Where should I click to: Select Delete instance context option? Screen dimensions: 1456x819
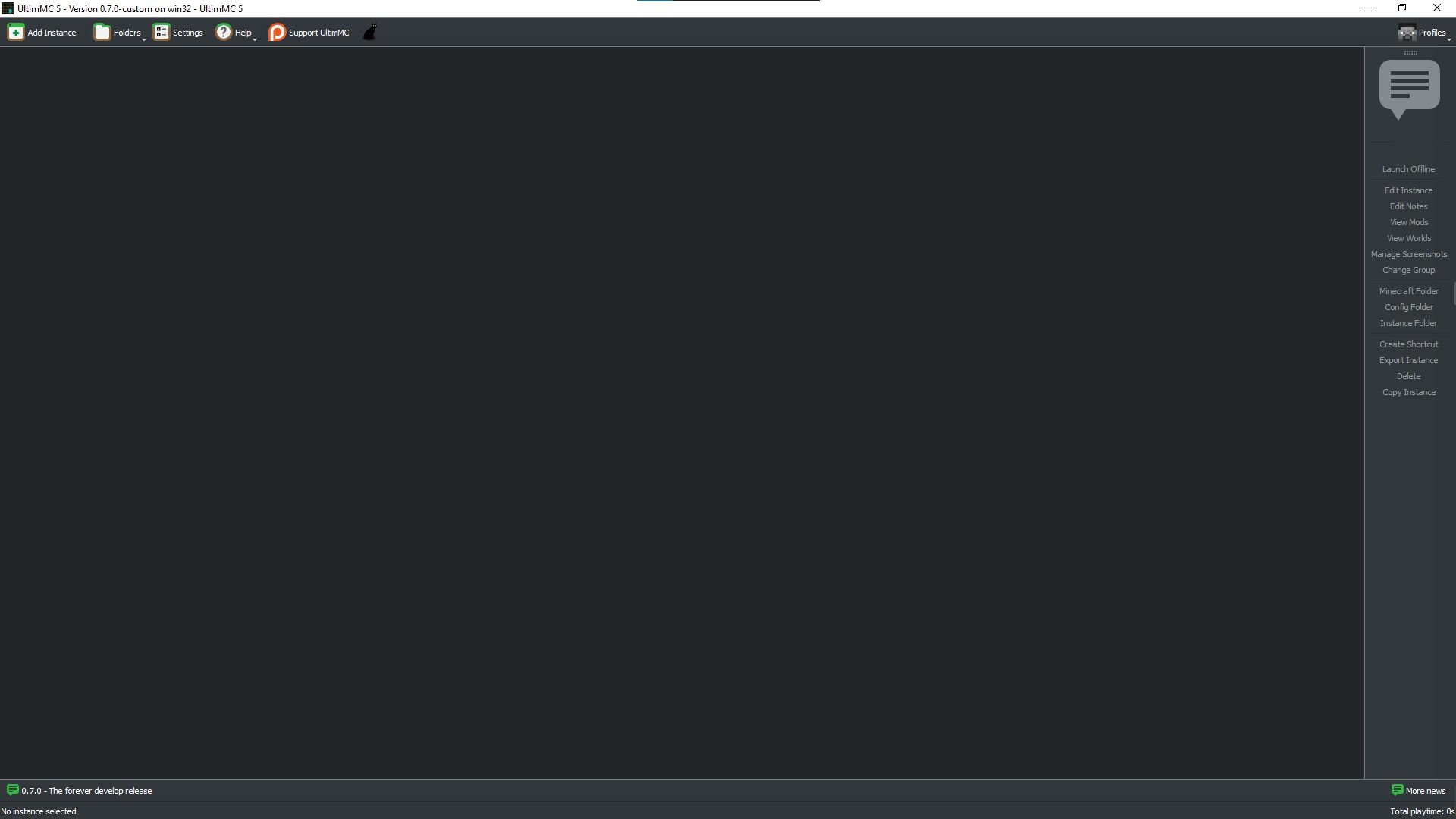coord(1408,376)
